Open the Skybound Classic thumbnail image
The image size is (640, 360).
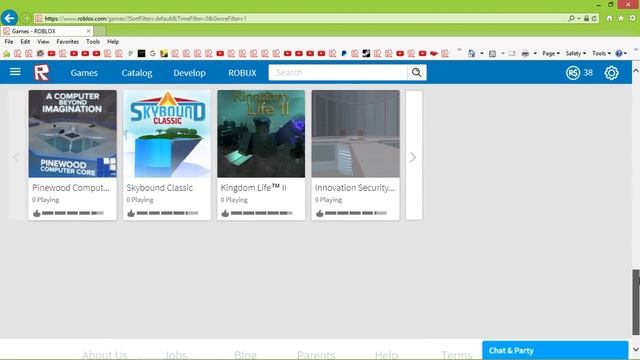(167, 134)
